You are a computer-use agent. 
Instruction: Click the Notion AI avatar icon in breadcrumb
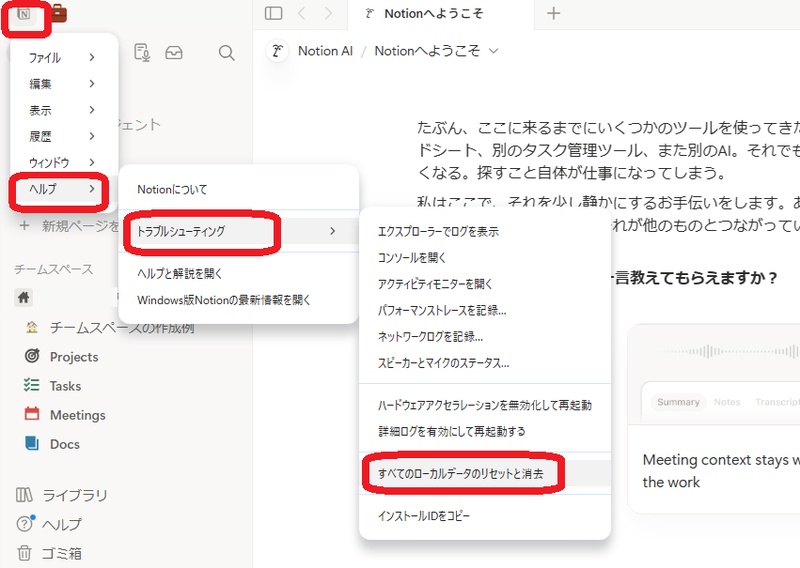click(278, 51)
